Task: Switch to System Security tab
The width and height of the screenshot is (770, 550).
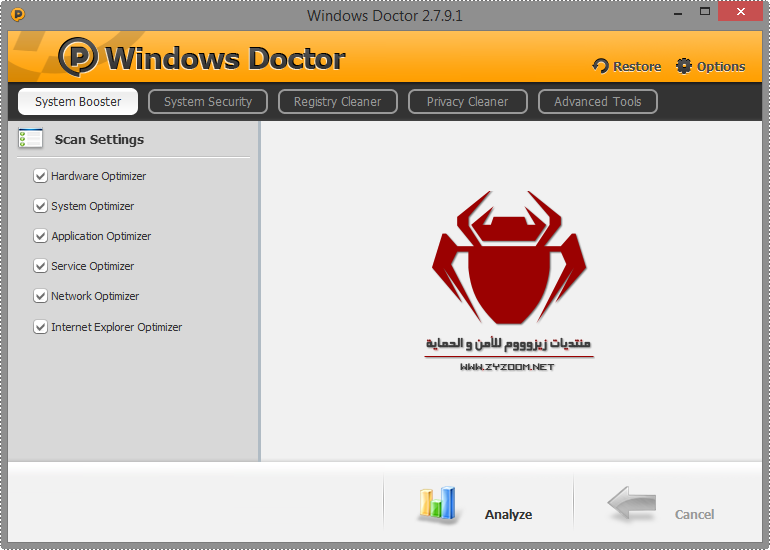Action: tap(208, 102)
